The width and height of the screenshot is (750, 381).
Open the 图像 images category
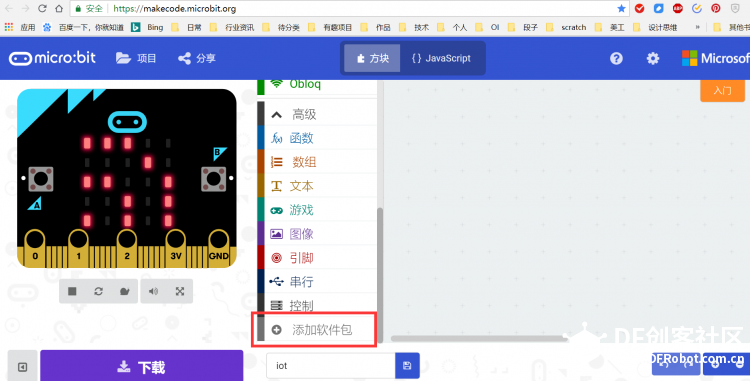(x=317, y=234)
